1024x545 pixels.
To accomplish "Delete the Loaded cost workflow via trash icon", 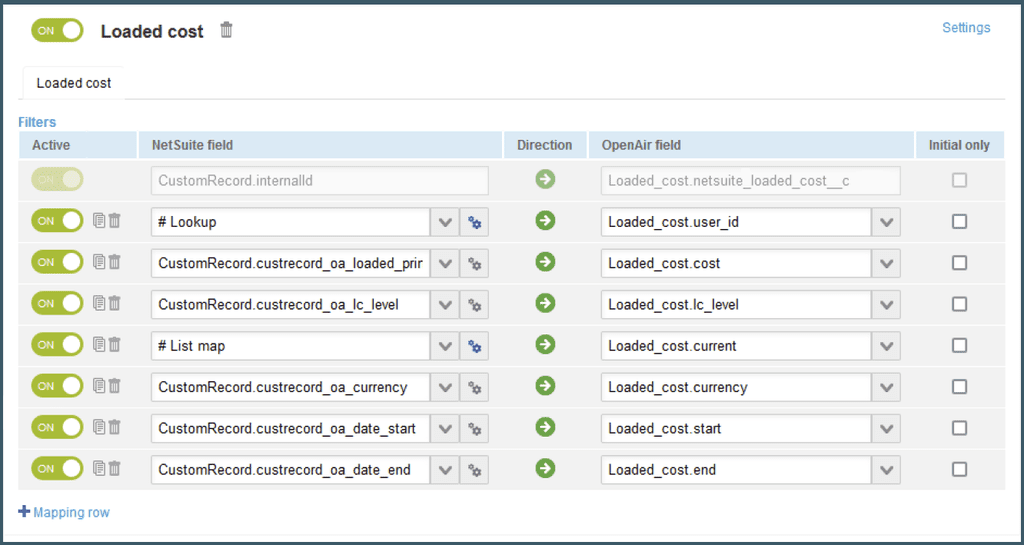I will (226, 30).
